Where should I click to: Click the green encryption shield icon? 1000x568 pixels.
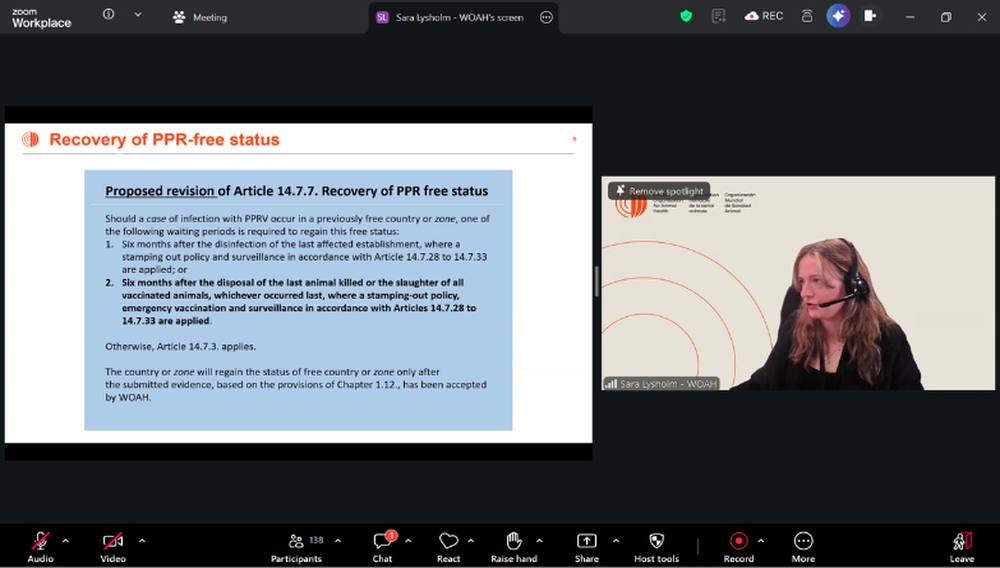point(685,16)
